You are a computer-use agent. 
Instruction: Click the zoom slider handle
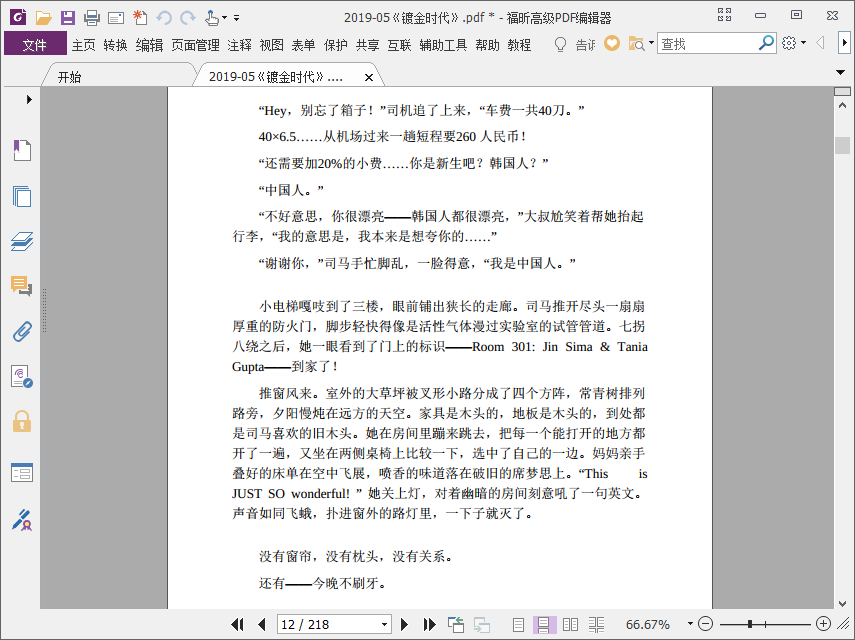[750, 624]
